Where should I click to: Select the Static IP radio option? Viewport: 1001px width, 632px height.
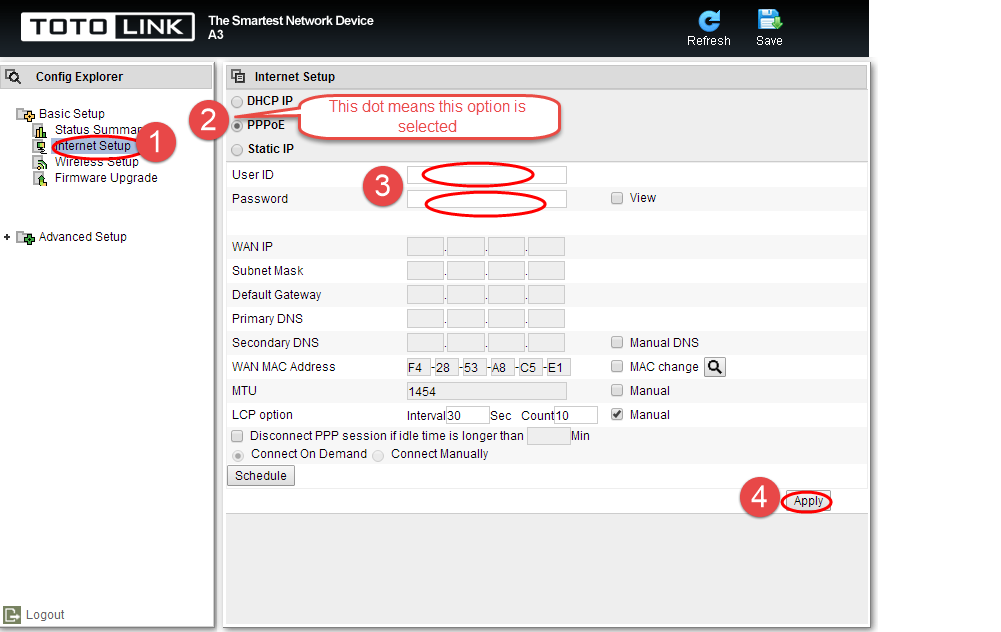click(237, 150)
